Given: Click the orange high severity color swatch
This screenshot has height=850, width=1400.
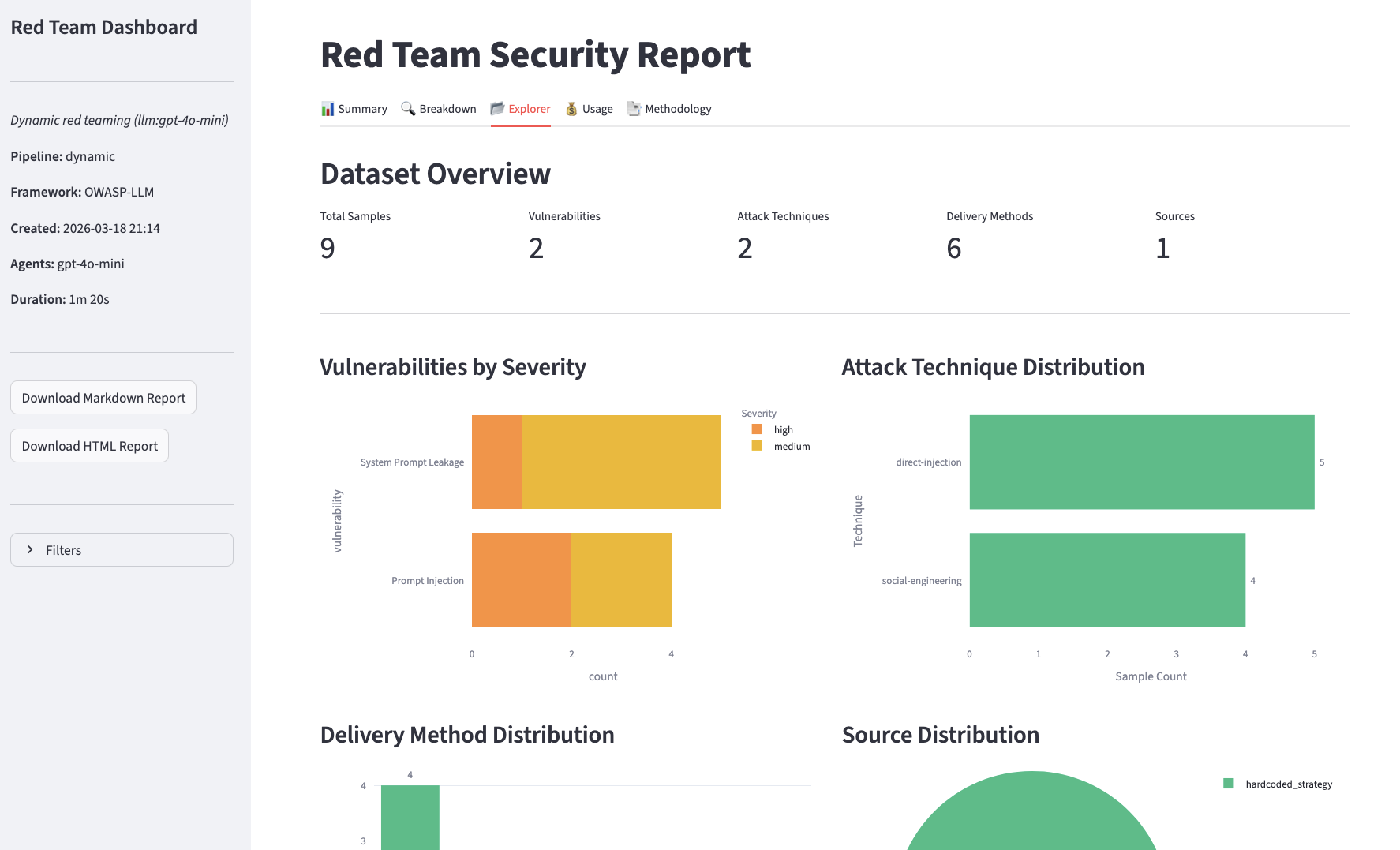Looking at the screenshot, I should coord(758,429).
